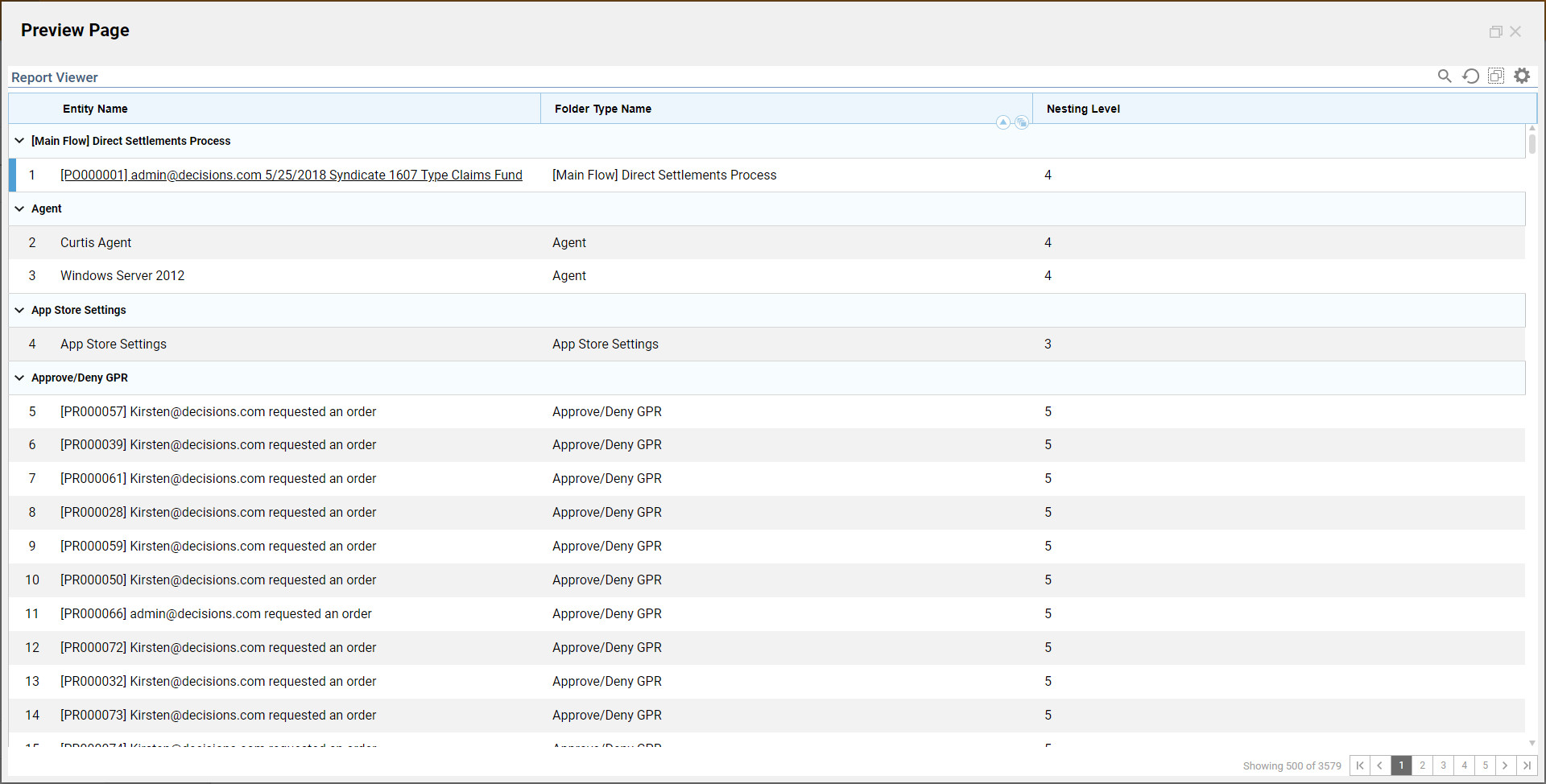Open search in Report Viewer
Screen dimensions: 1546x784
pyautogui.click(x=1445, y=76)
